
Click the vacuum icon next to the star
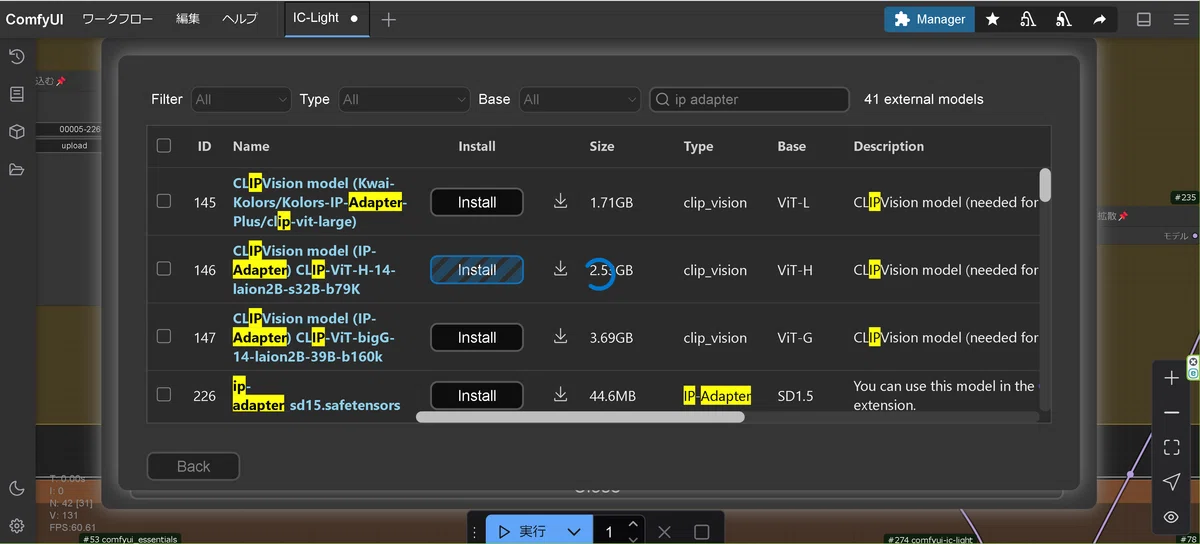pyautogui.click(x=1028, y=19)
